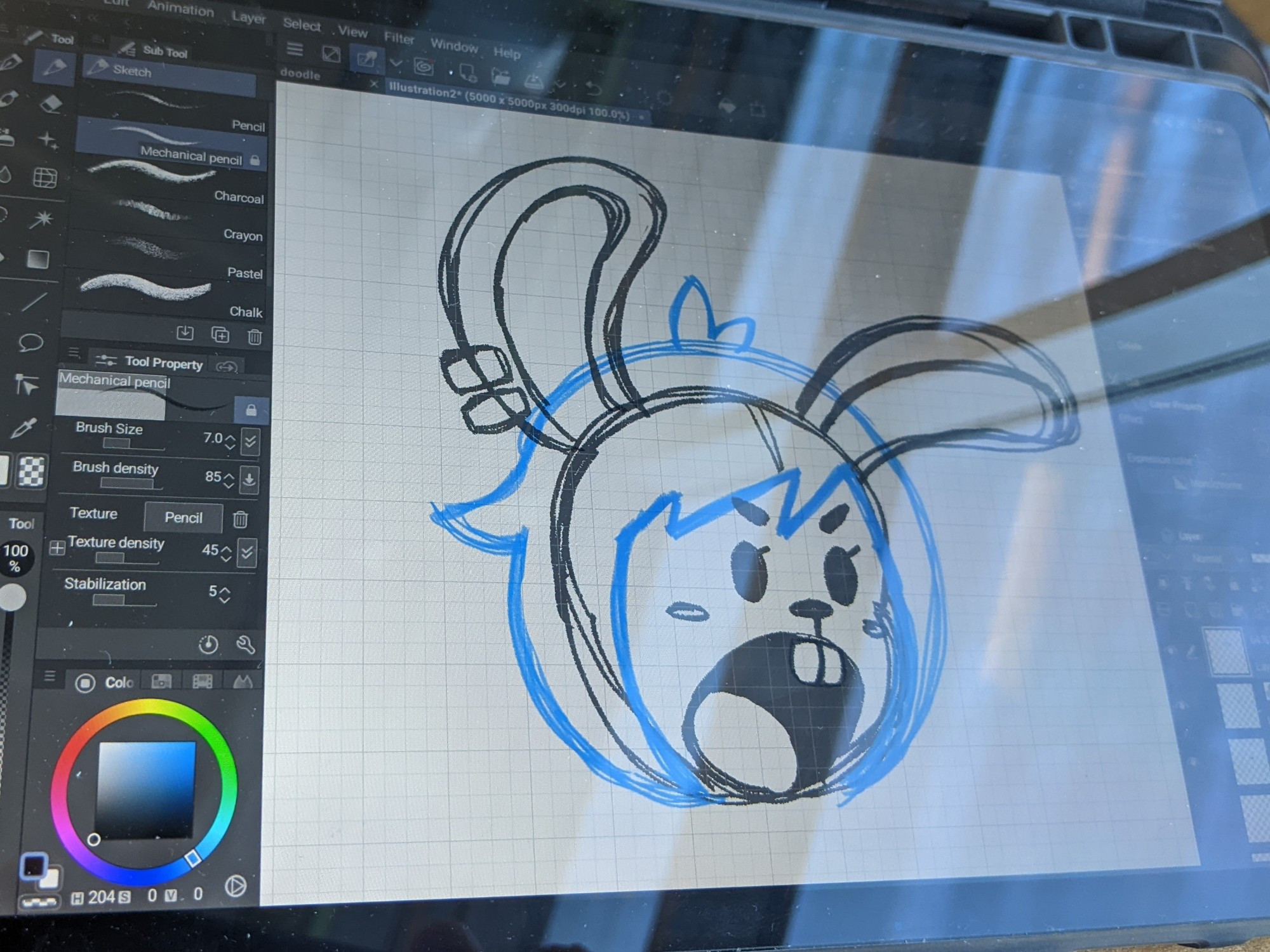Open the toolbar chevron dropdown
Image resolution: width=1270 pixels, height=952 pixels.
pyautogui.click(x=396, y=63)
